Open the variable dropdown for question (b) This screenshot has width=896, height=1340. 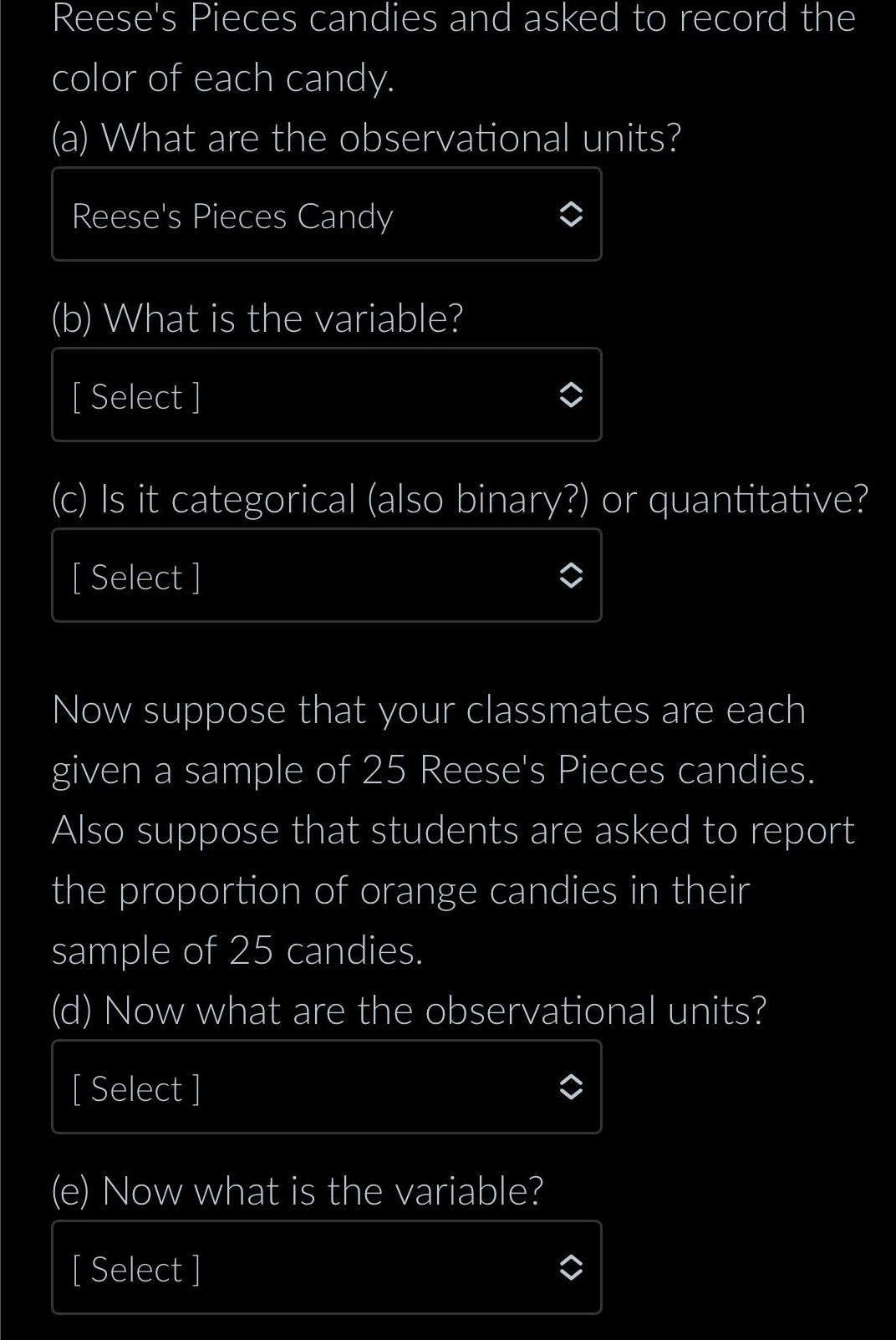pyautogui.click(x=326, y=395)
